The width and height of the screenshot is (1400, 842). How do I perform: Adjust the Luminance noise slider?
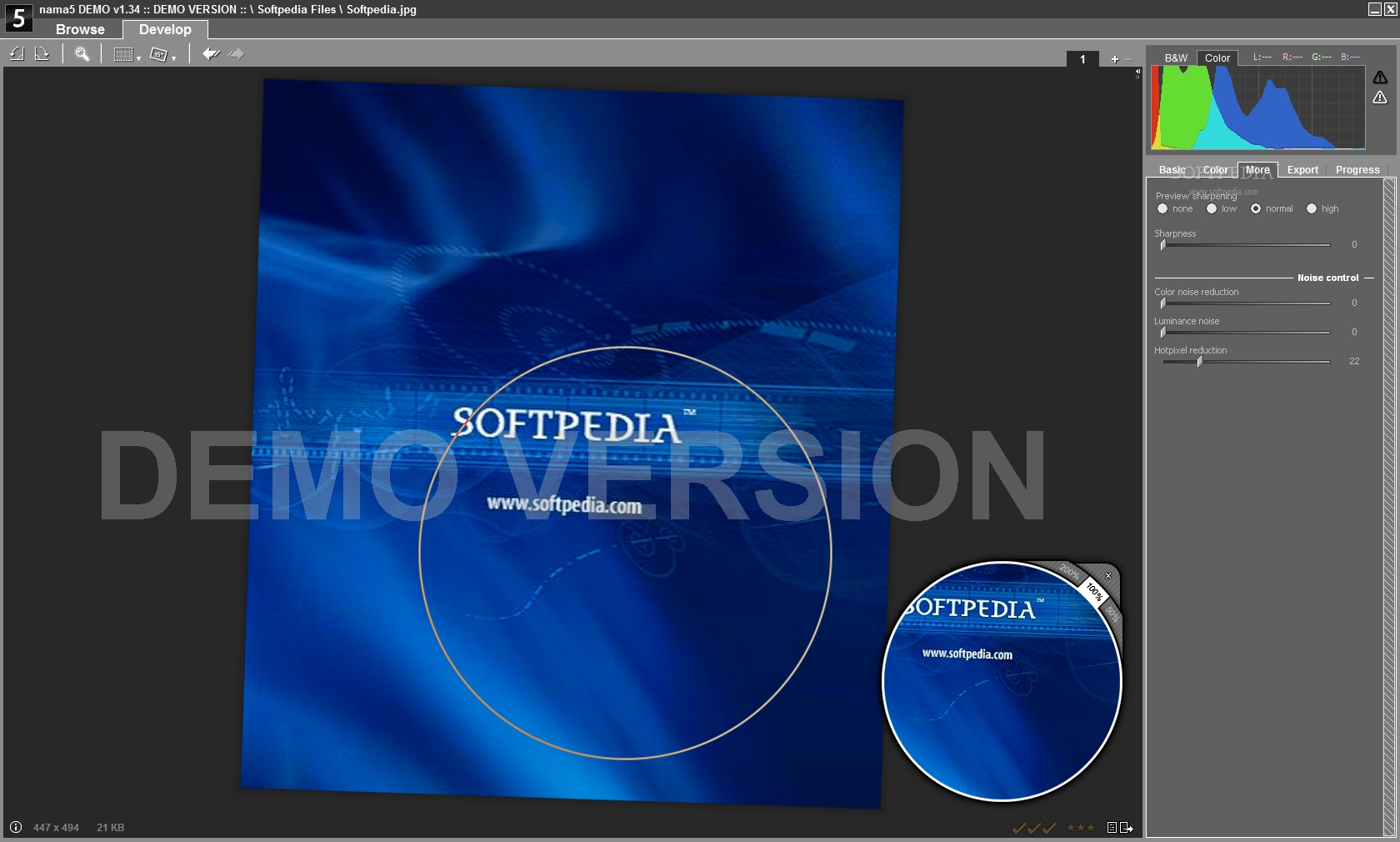(1246, 333)
